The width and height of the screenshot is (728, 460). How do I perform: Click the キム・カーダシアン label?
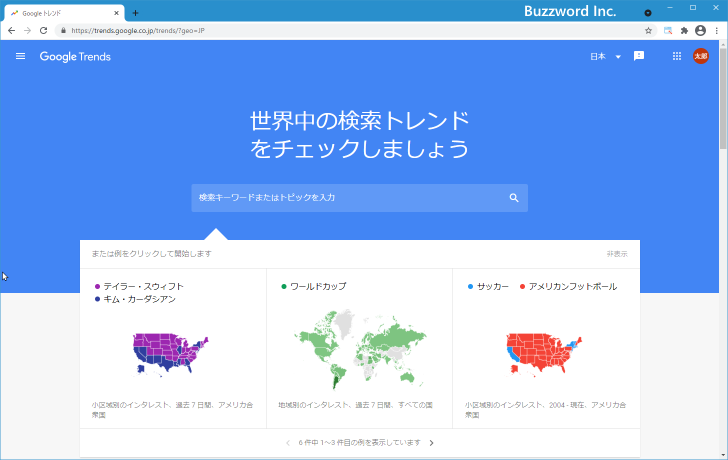pos(139,299)
